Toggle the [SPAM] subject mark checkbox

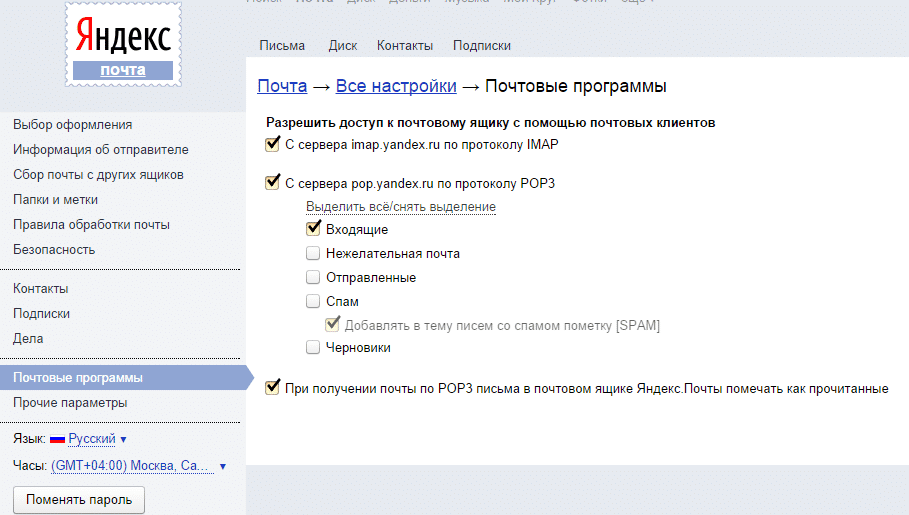click(332, 324)
